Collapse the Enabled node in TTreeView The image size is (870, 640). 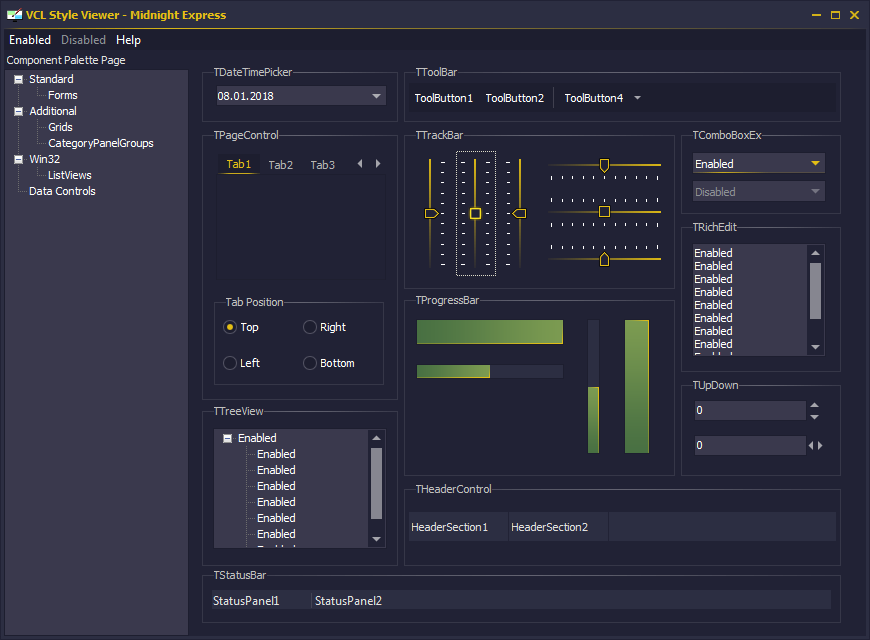(227, 439)
